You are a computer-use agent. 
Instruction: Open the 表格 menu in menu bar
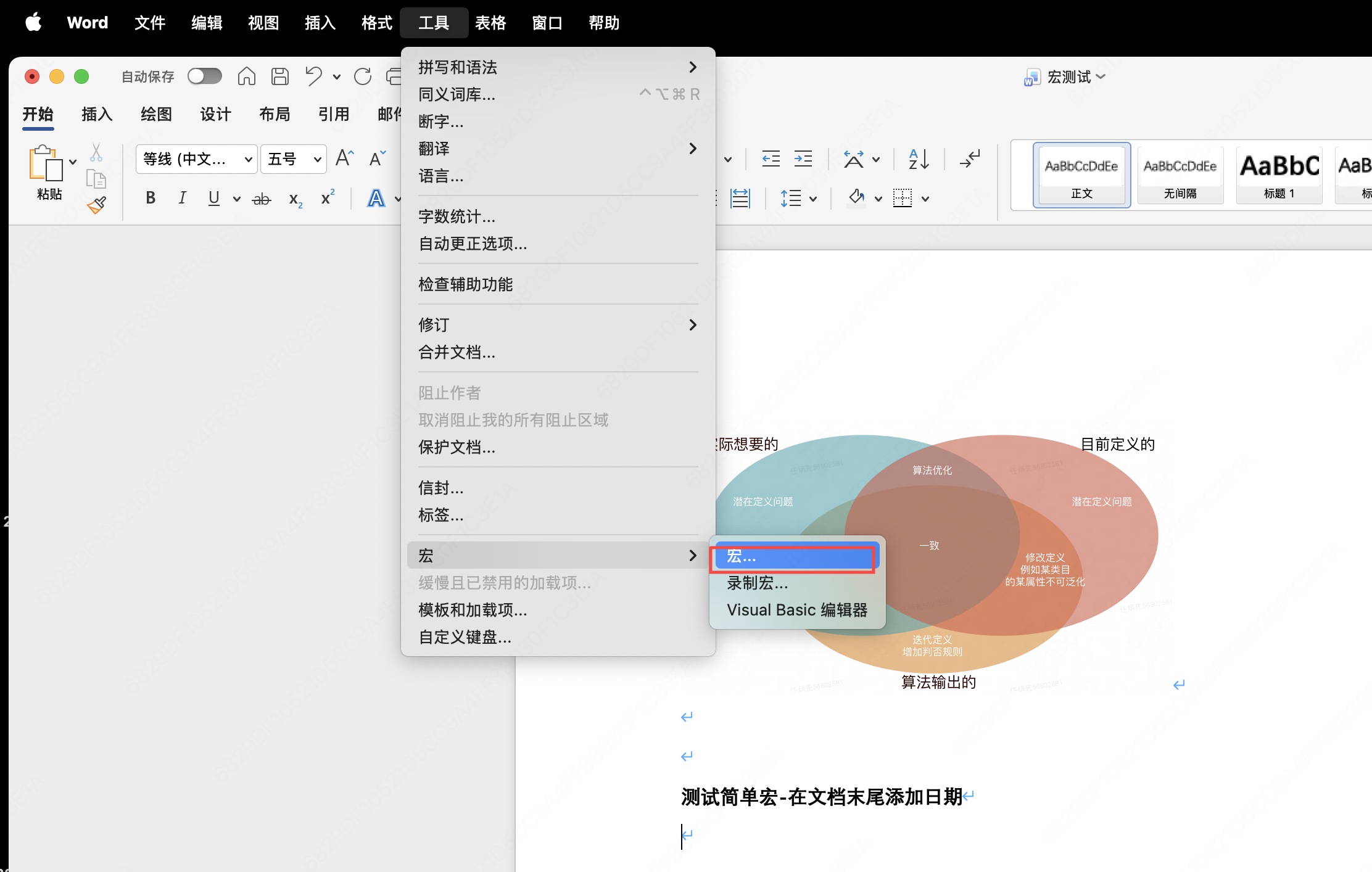click(x=490, y=23)
